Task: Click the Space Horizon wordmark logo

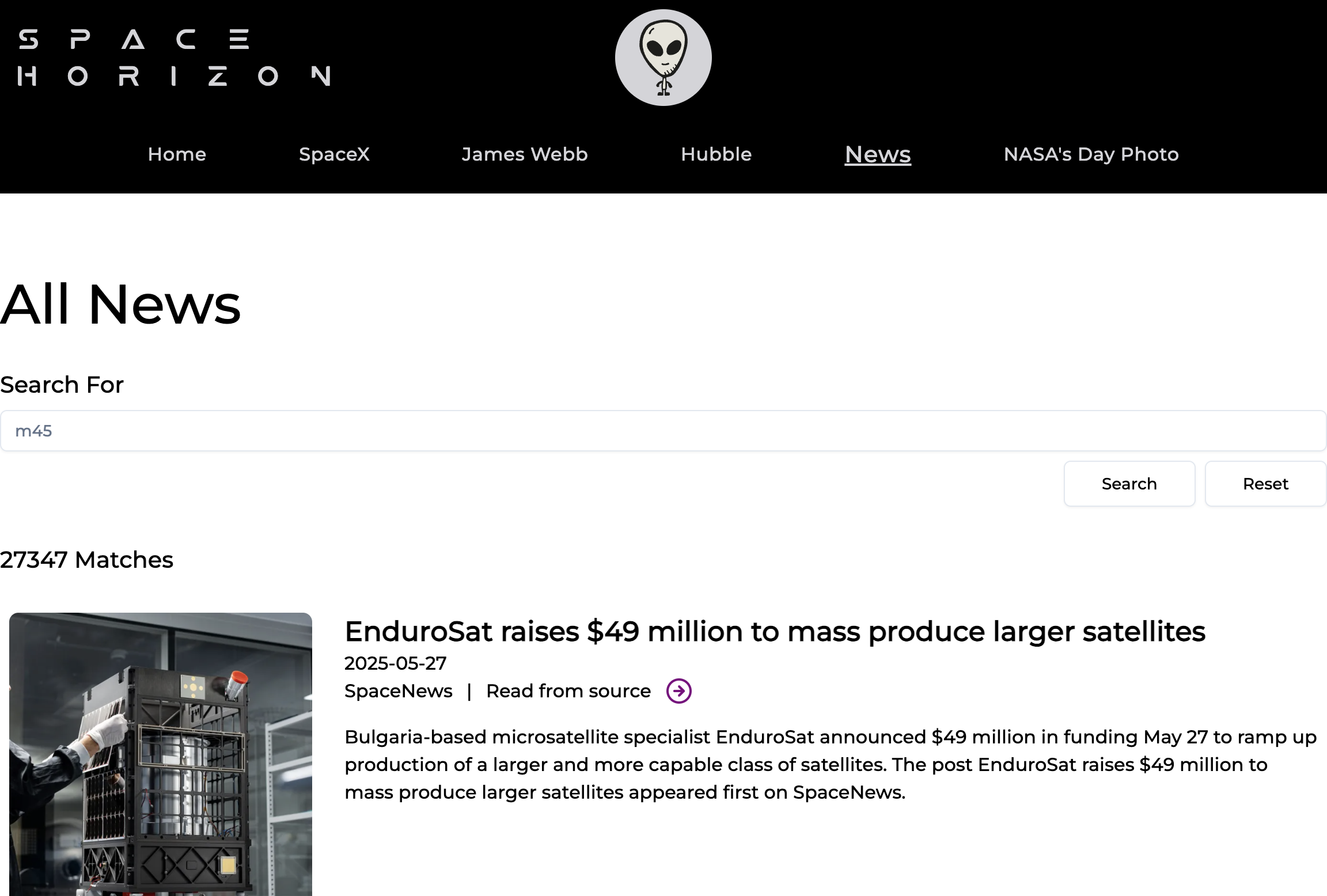Action: tap(173, 58)
